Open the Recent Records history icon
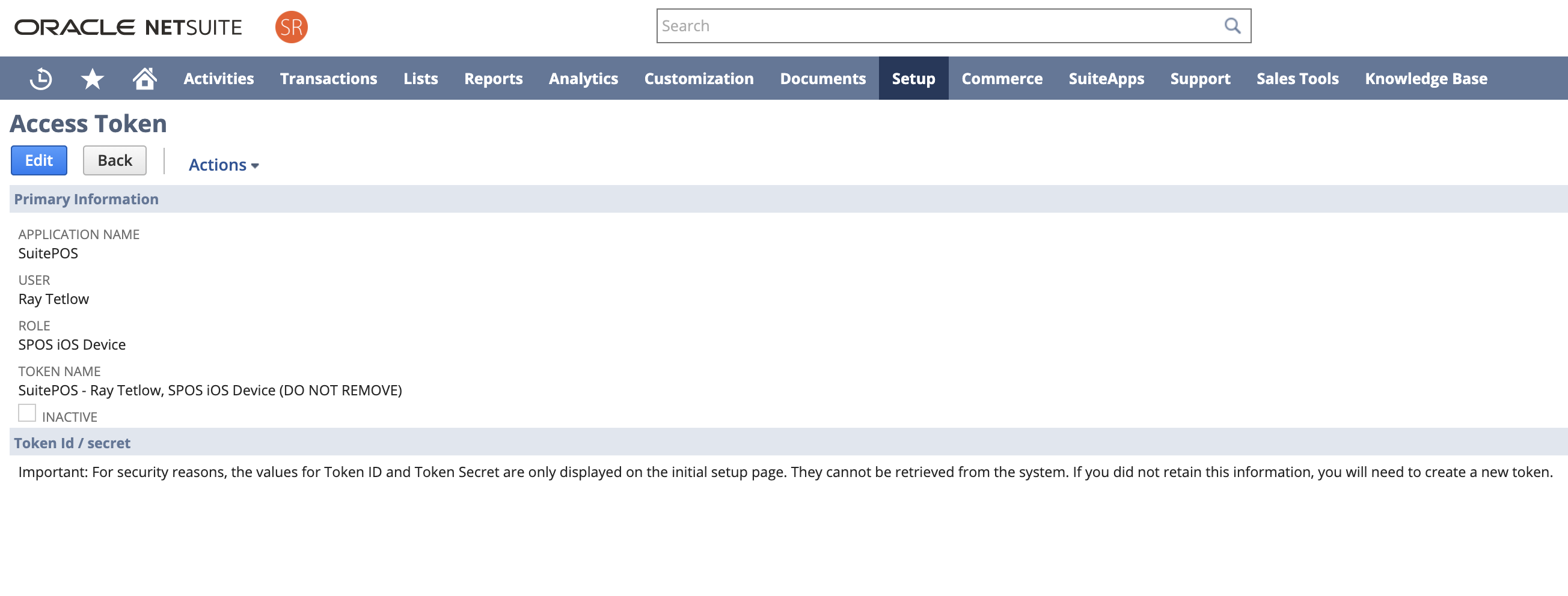The height and width of the screenshot is (596, 1568). [x=41, y=79]
